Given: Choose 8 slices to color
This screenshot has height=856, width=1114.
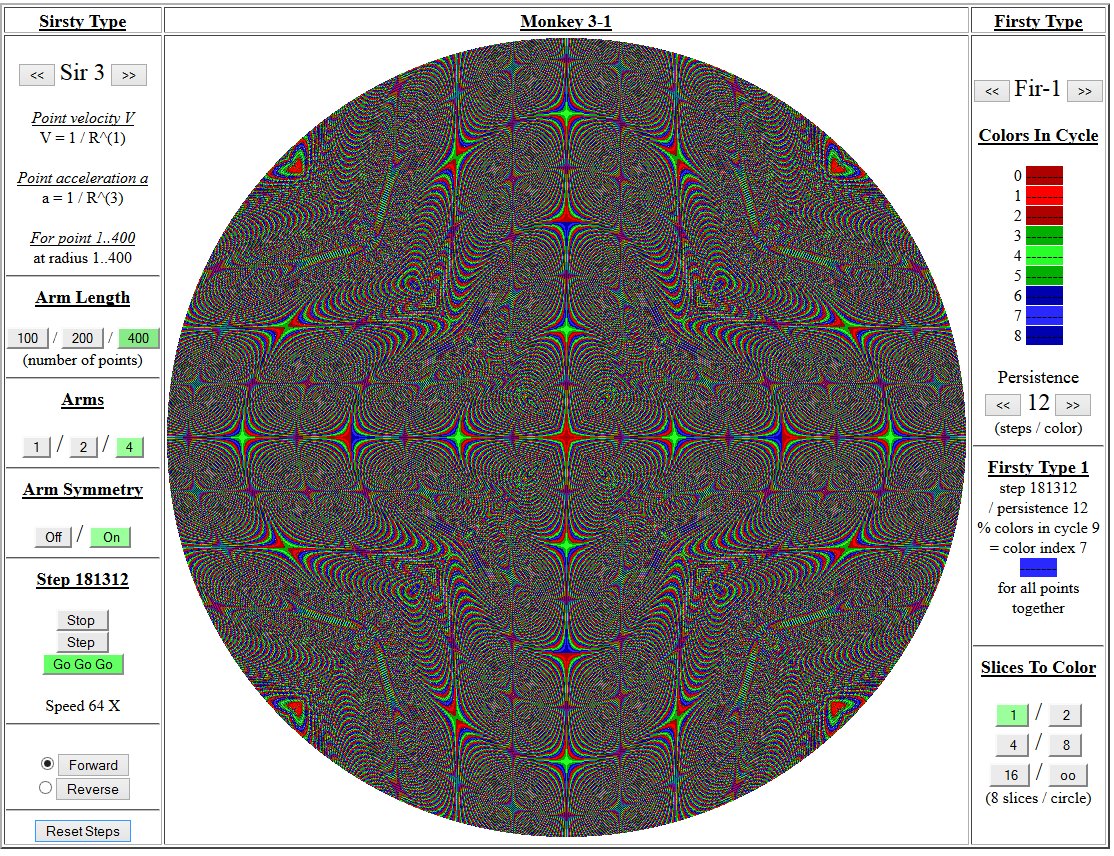Looking at the screenshot, I should (x=1066, y=744).
